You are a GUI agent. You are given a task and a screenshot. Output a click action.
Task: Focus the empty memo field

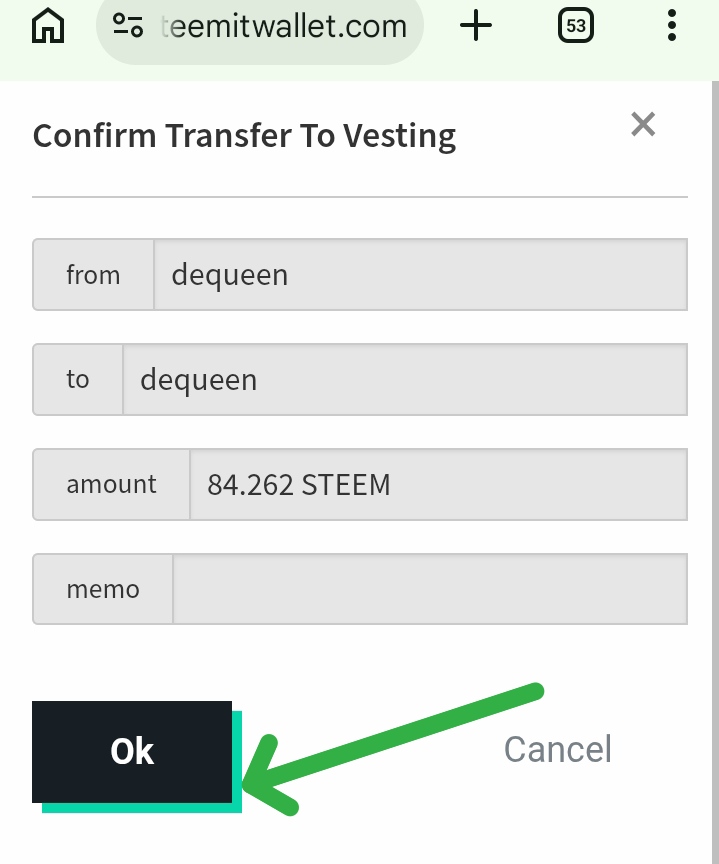coord(430,589)
